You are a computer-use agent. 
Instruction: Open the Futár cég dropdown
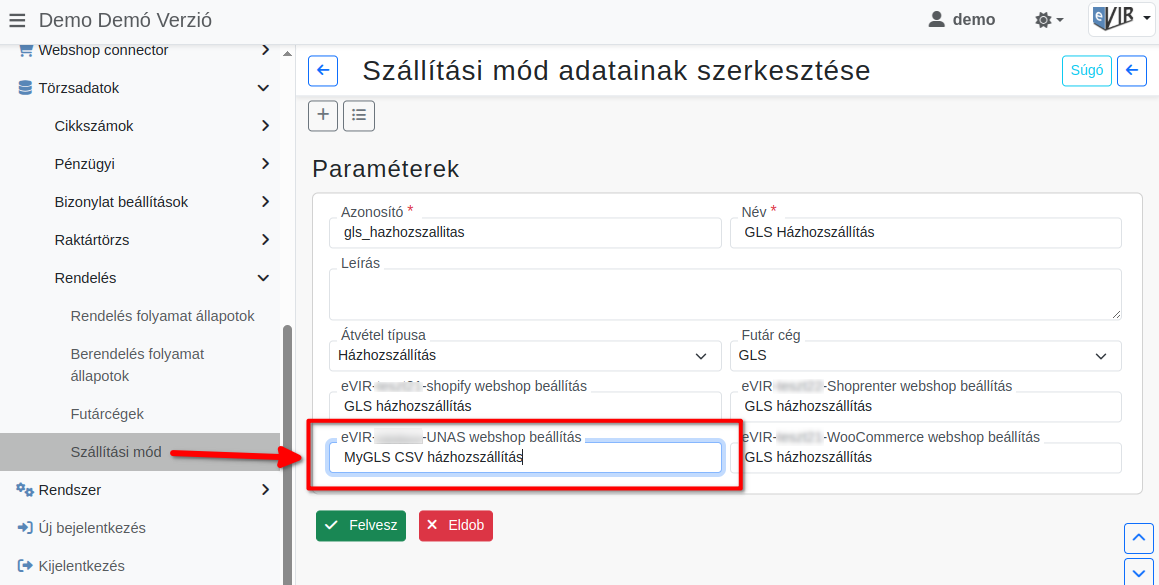[925, 356]
